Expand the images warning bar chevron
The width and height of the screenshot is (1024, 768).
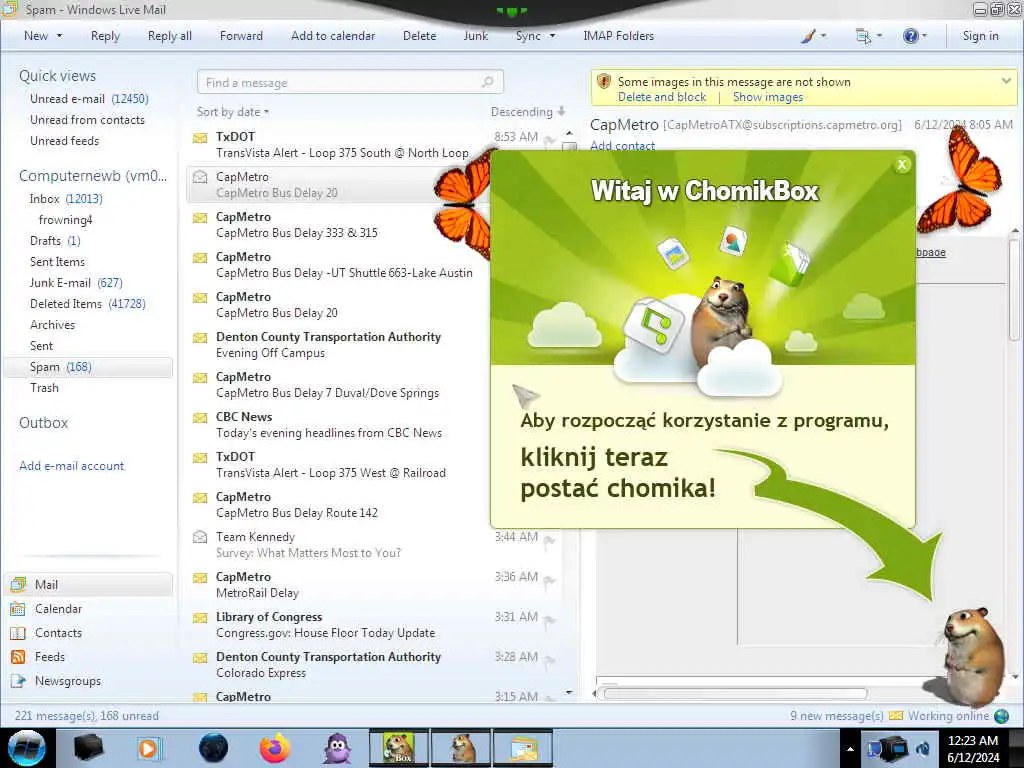[1006, 81]
